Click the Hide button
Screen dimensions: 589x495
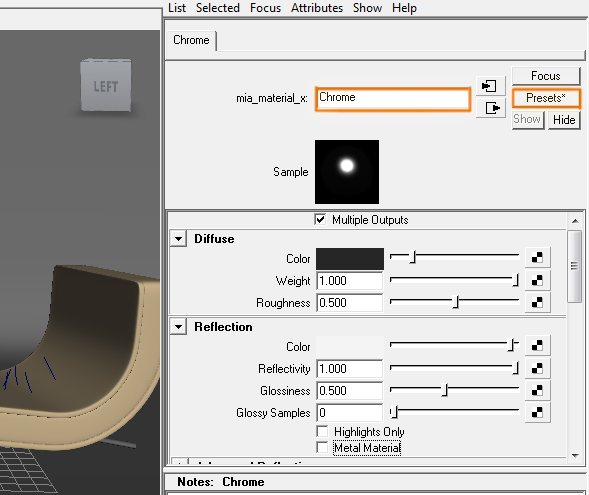point(564,120)
